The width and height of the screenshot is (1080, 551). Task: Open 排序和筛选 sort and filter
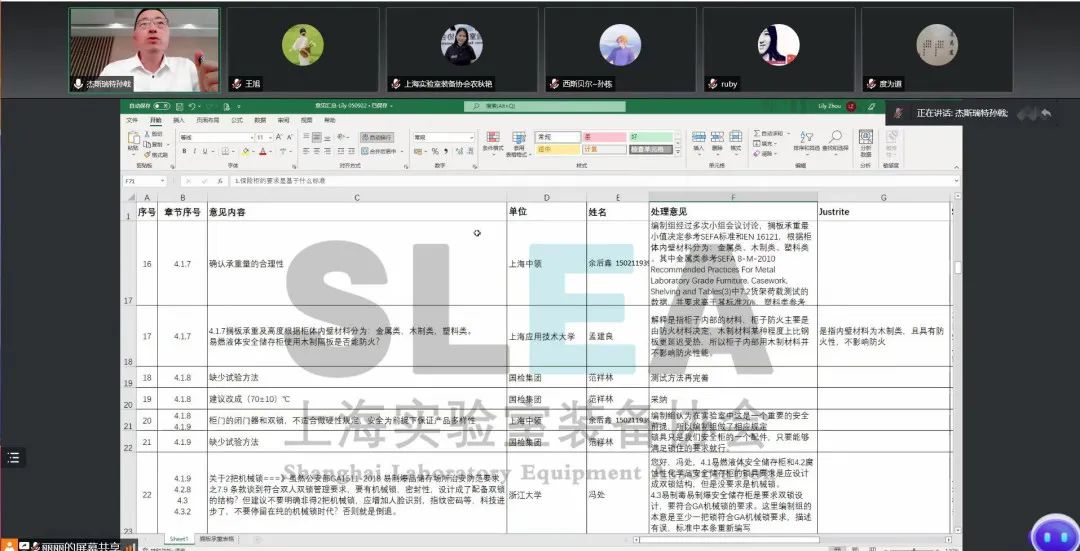(x=807, y=141)
